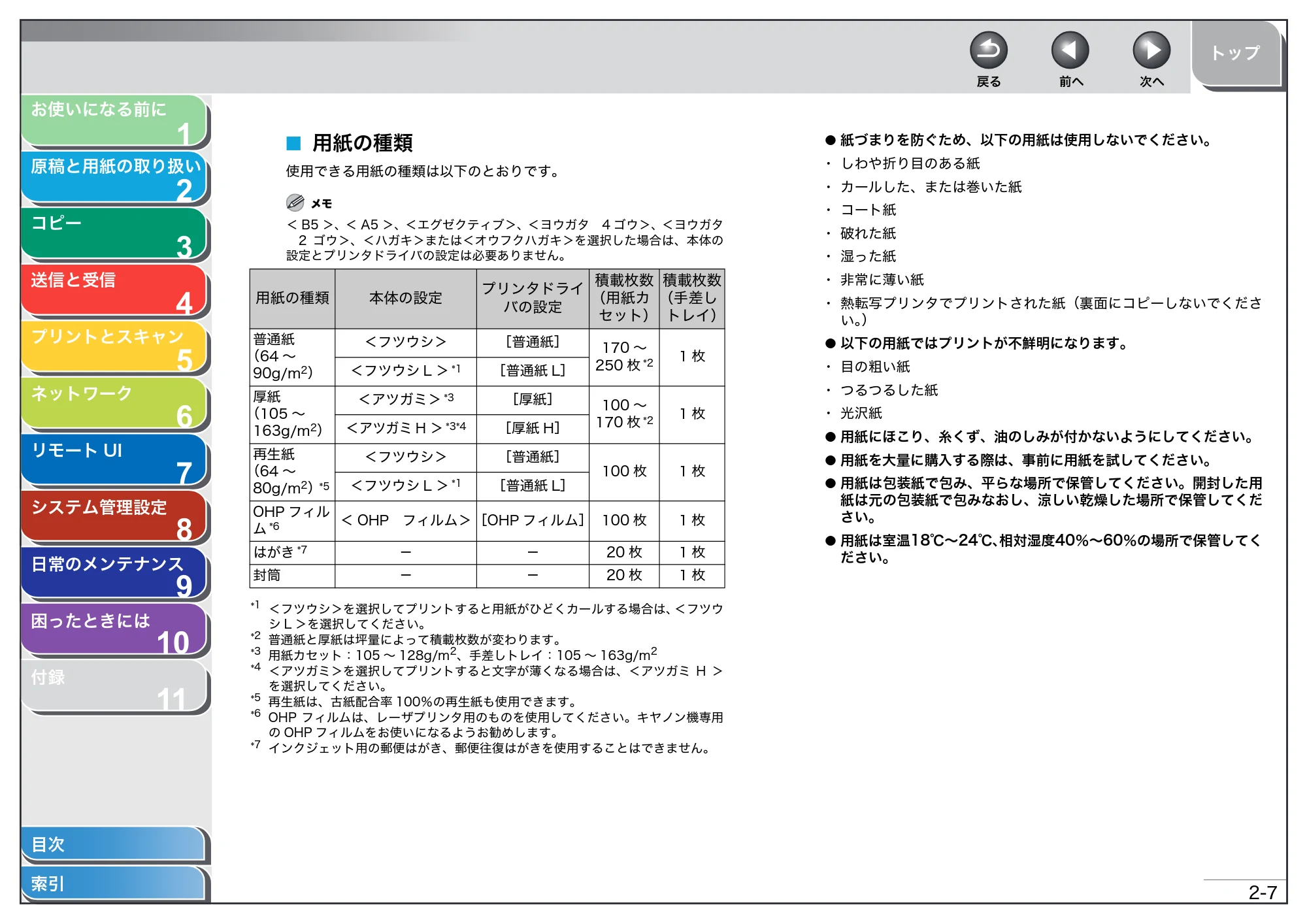The image size is (1307, 924).
Task: Click the <OHP フィルム> setting cell
Action: coord(406,521)
